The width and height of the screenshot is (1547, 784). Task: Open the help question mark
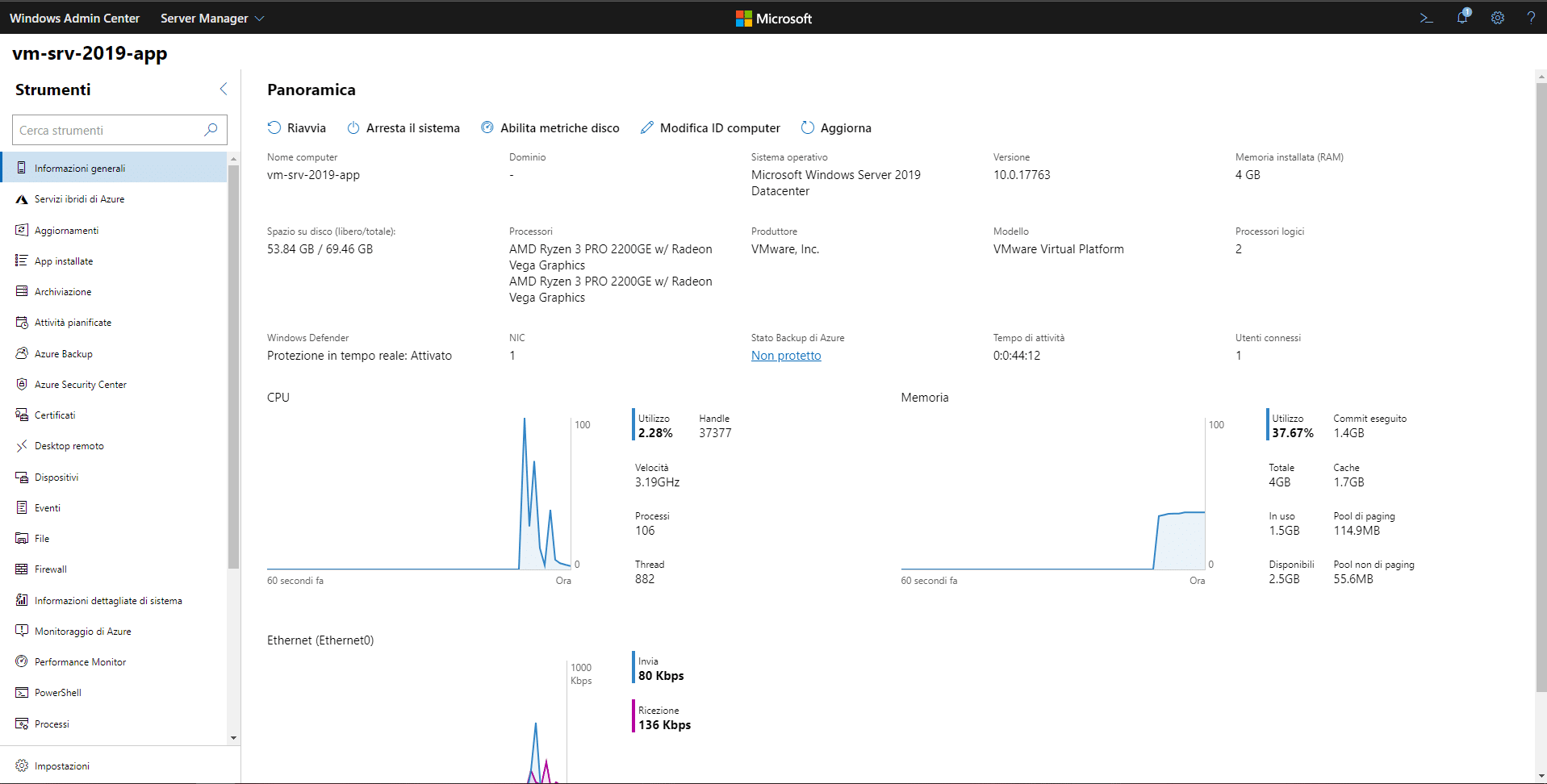coord(1531,18)
